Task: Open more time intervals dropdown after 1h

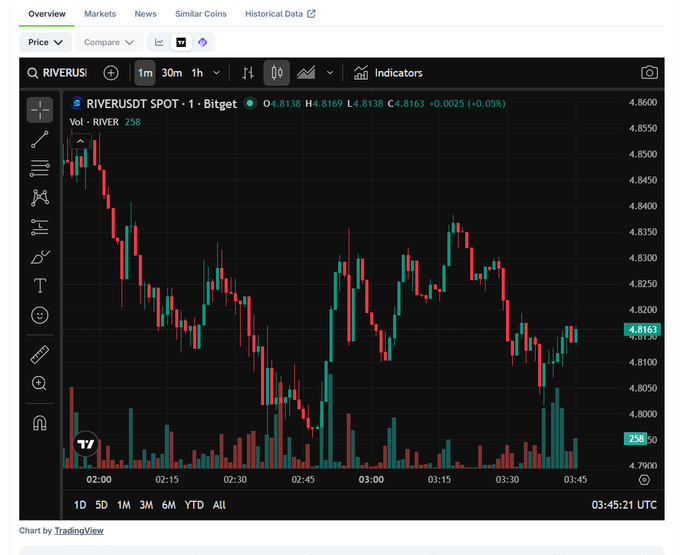Action: tap(216, 73)
